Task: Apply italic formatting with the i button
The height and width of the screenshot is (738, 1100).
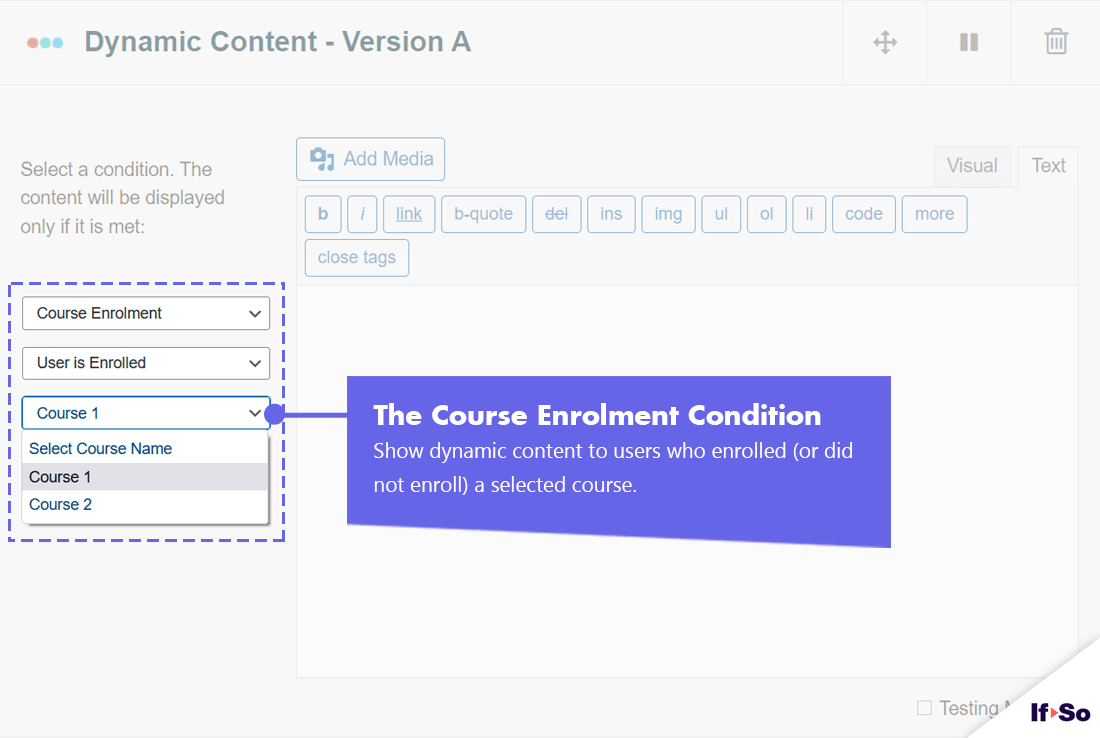Action: click(x=362, y=213)
